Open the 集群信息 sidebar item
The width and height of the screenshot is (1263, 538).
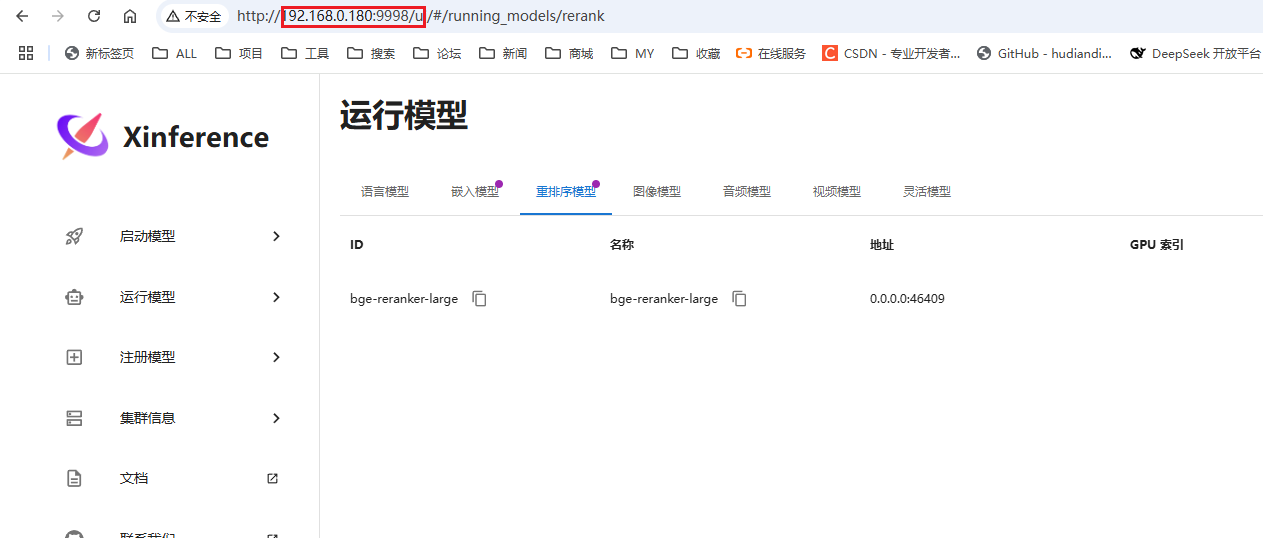tap(173, 418)
